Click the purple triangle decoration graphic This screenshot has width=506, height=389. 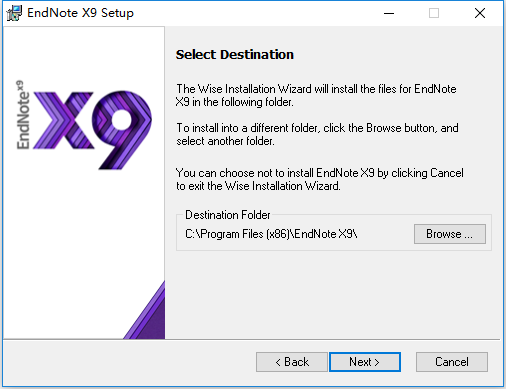[x=144, y=310]
